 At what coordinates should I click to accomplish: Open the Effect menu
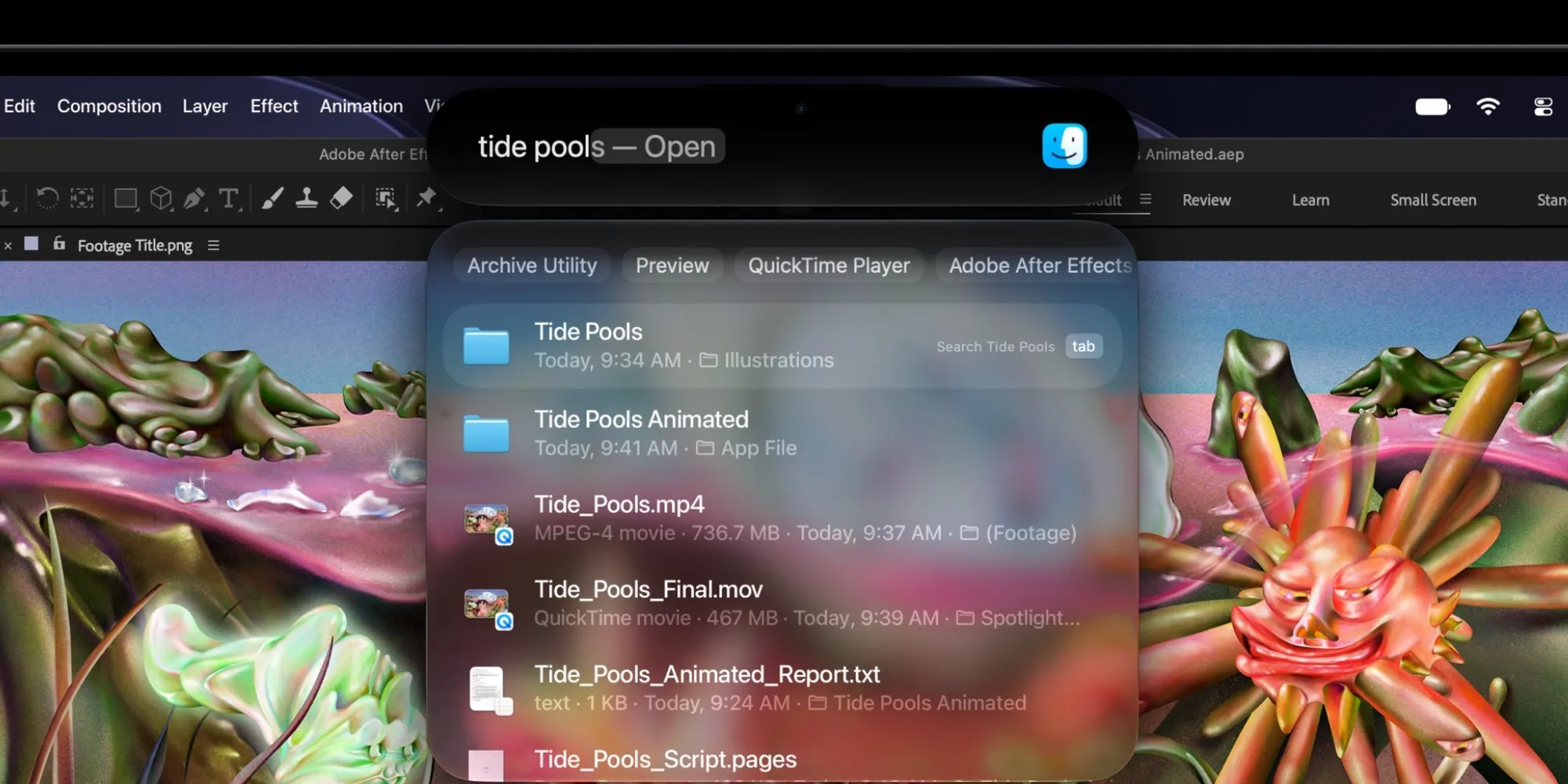274,106
